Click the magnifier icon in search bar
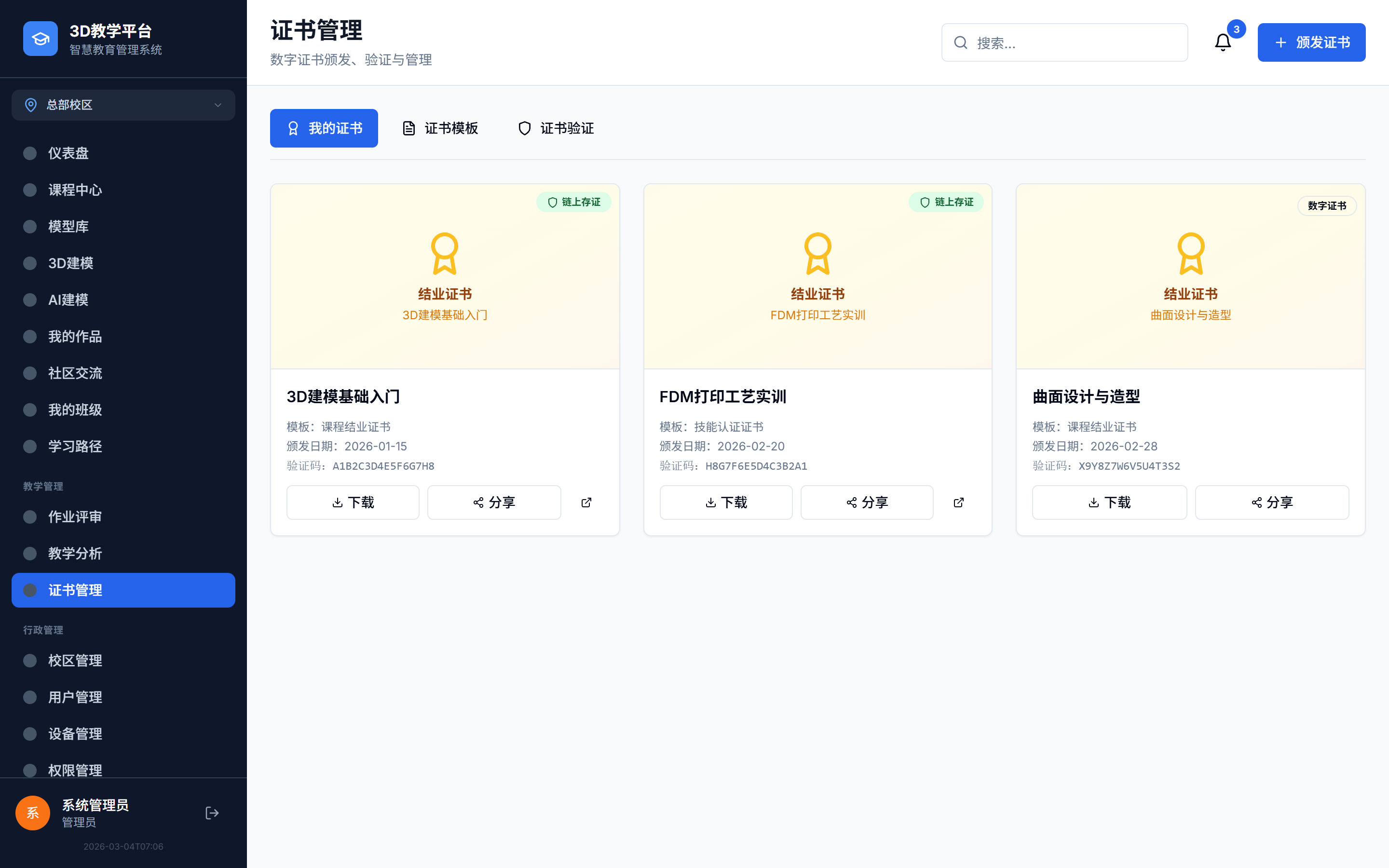The width and height of the screenshot is (1389, 868). tap(961, 42)
